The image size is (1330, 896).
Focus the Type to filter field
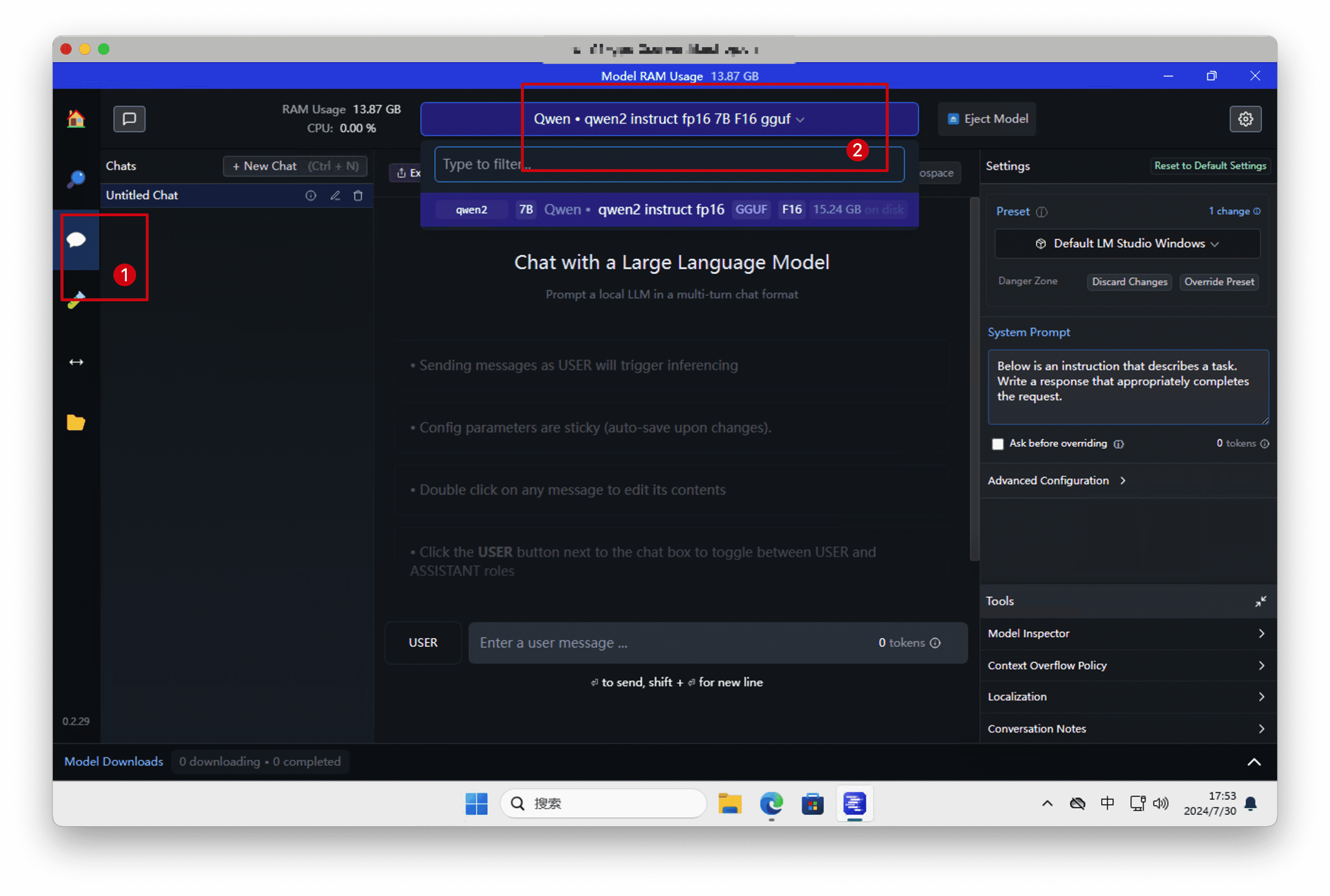pyautogui.click(x=669, y=164)
